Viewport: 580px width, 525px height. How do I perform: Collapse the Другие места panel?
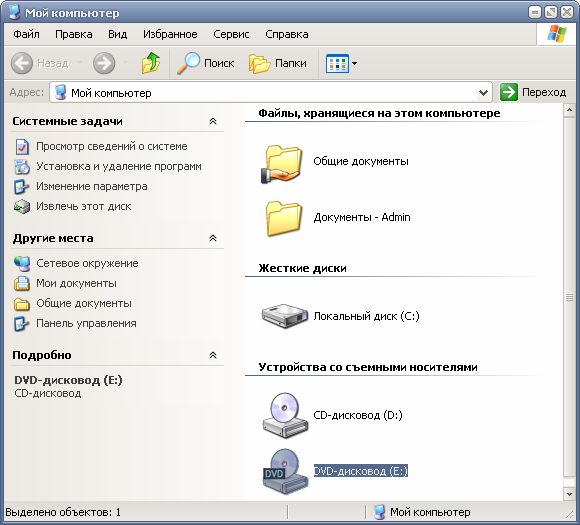coord(213,238)
